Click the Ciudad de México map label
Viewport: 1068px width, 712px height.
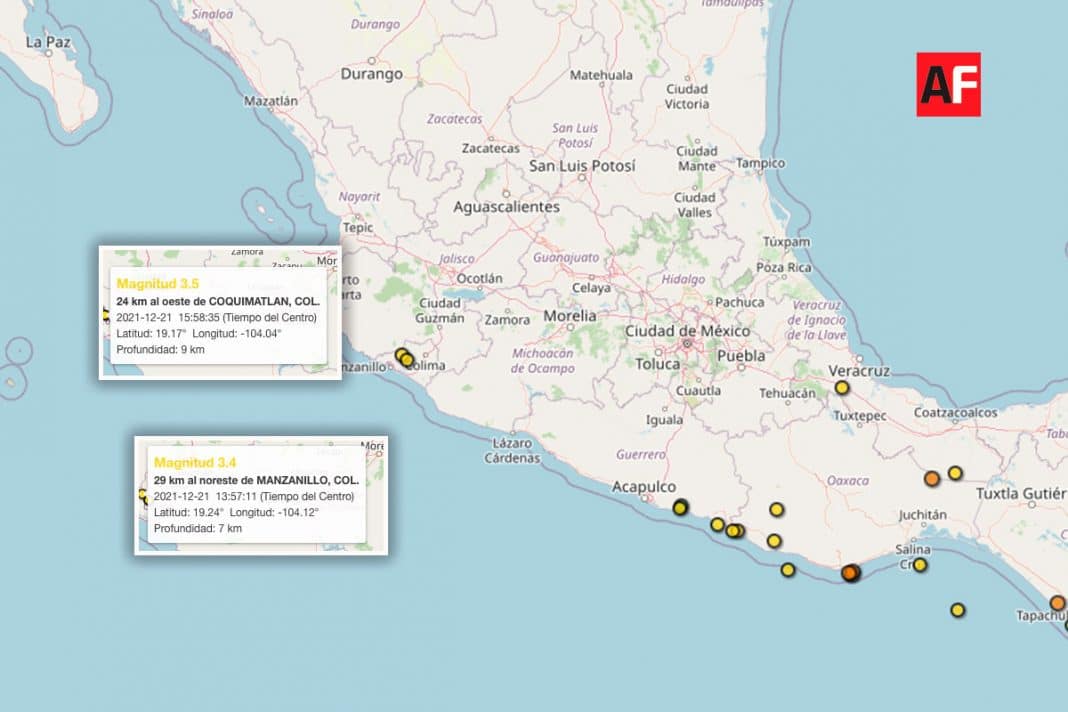coord(687,331)
